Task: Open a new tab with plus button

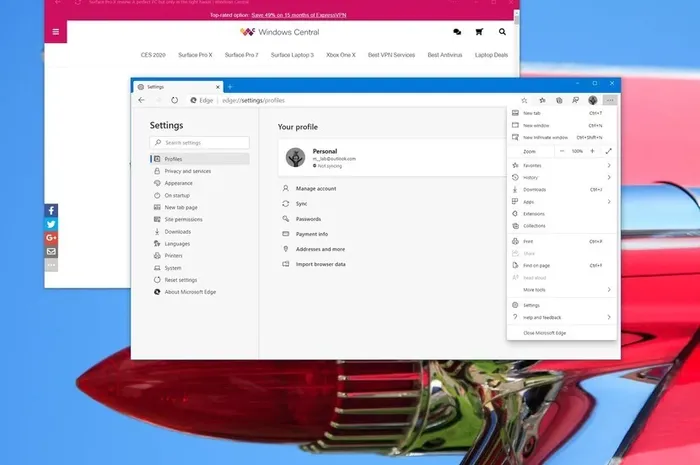Action: click(230, 87)
